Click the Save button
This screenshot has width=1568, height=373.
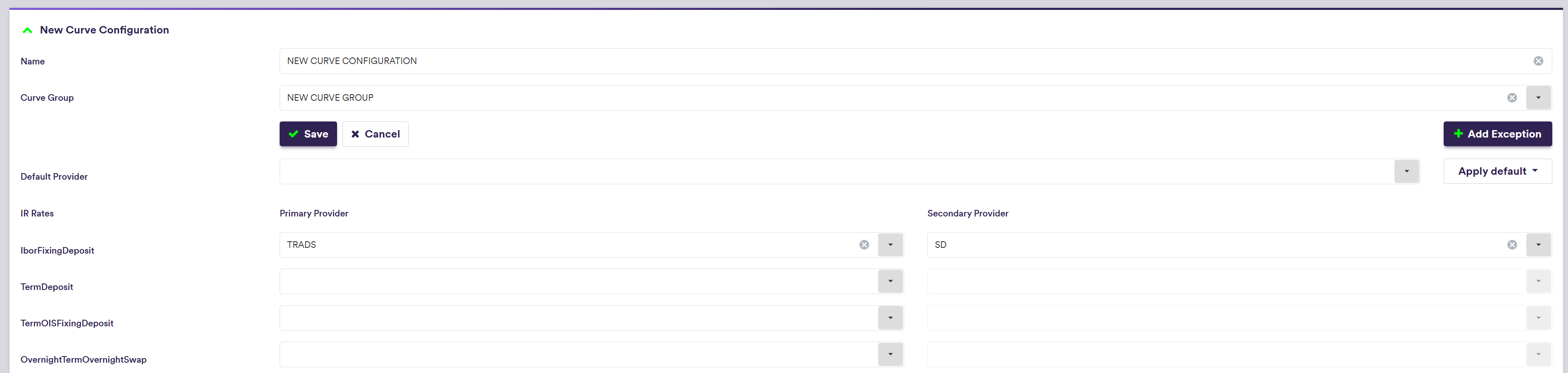coord(308,134)
